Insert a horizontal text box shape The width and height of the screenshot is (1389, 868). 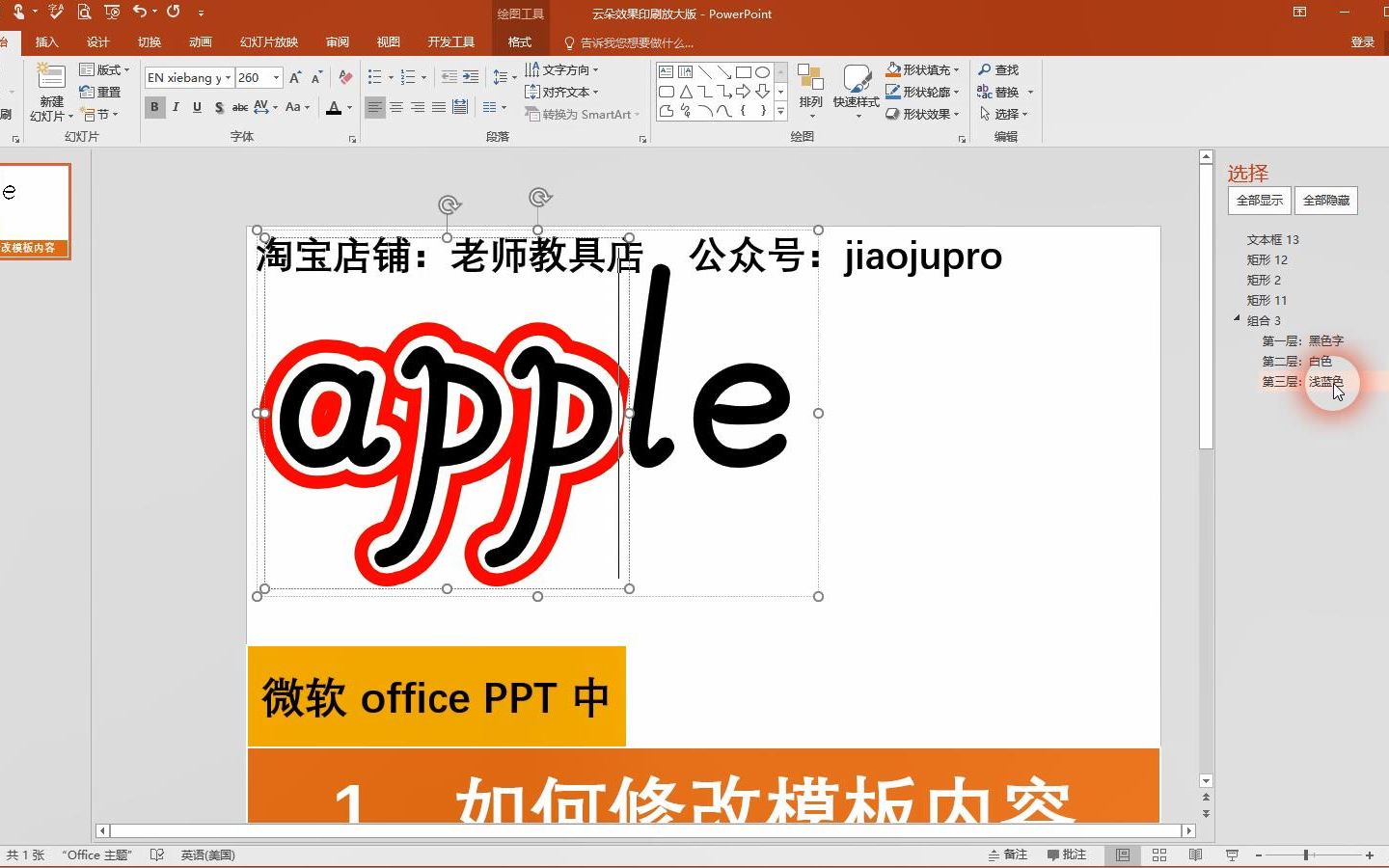tap(666, 72)
